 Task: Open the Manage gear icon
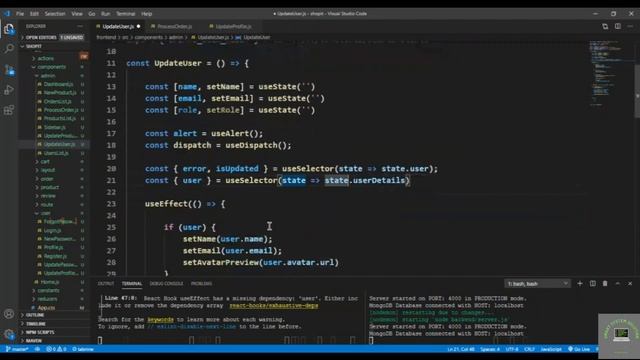tap(9, 334)
